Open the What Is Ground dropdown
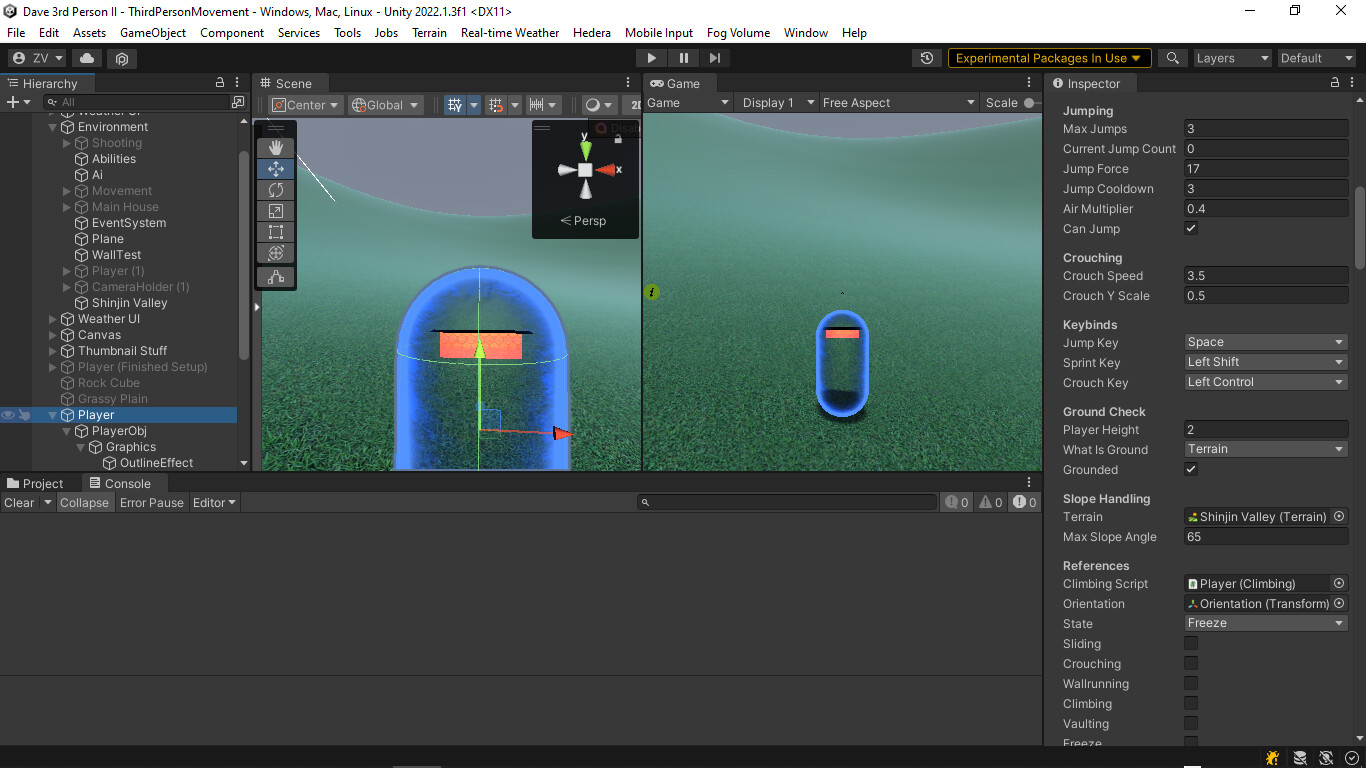This screenshot has width=1366, height=768. 1266,449
